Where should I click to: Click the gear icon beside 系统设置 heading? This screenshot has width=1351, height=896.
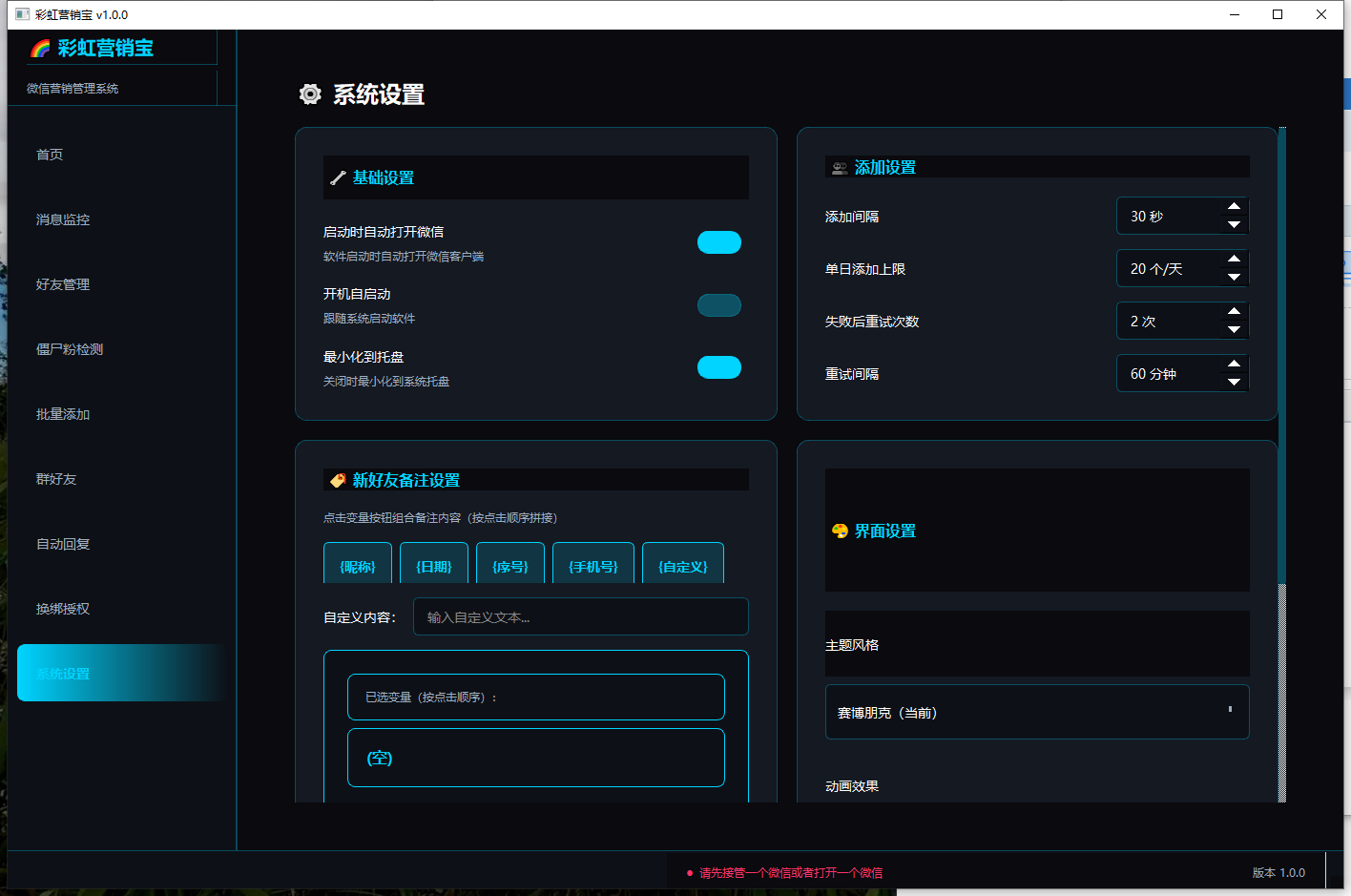click(x=310, y=94)
